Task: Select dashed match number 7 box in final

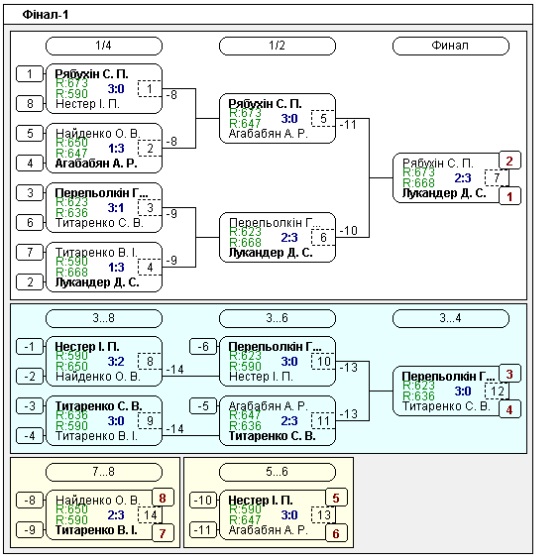Action: [x=496, y=178]
